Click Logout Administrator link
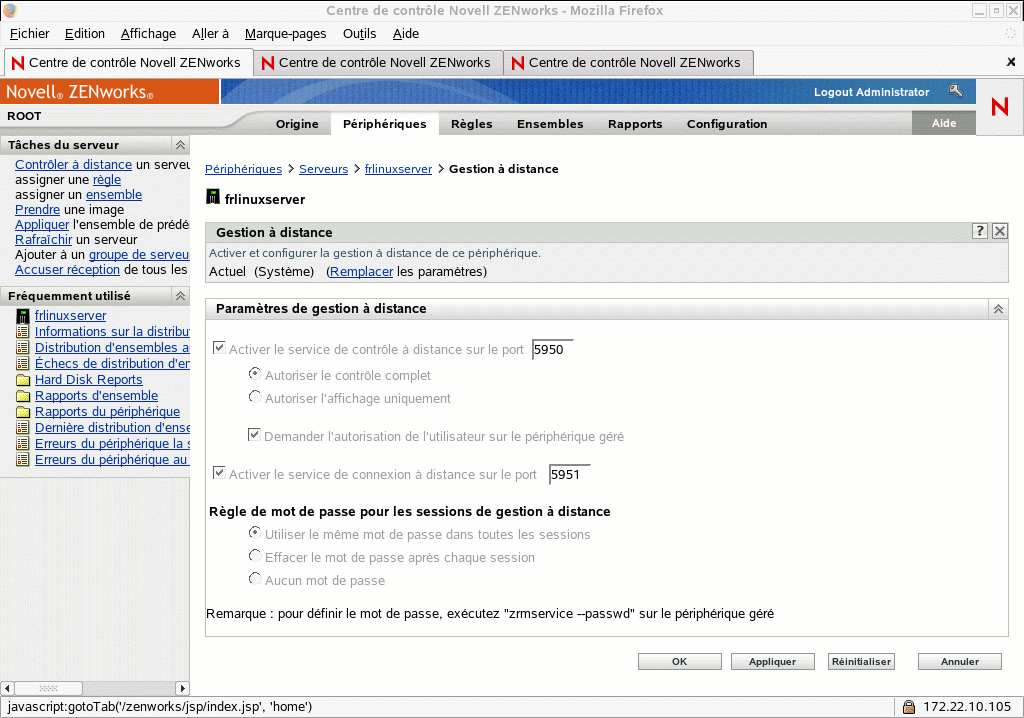Screen dimensions: 1024x718 (x=871, y=92)
